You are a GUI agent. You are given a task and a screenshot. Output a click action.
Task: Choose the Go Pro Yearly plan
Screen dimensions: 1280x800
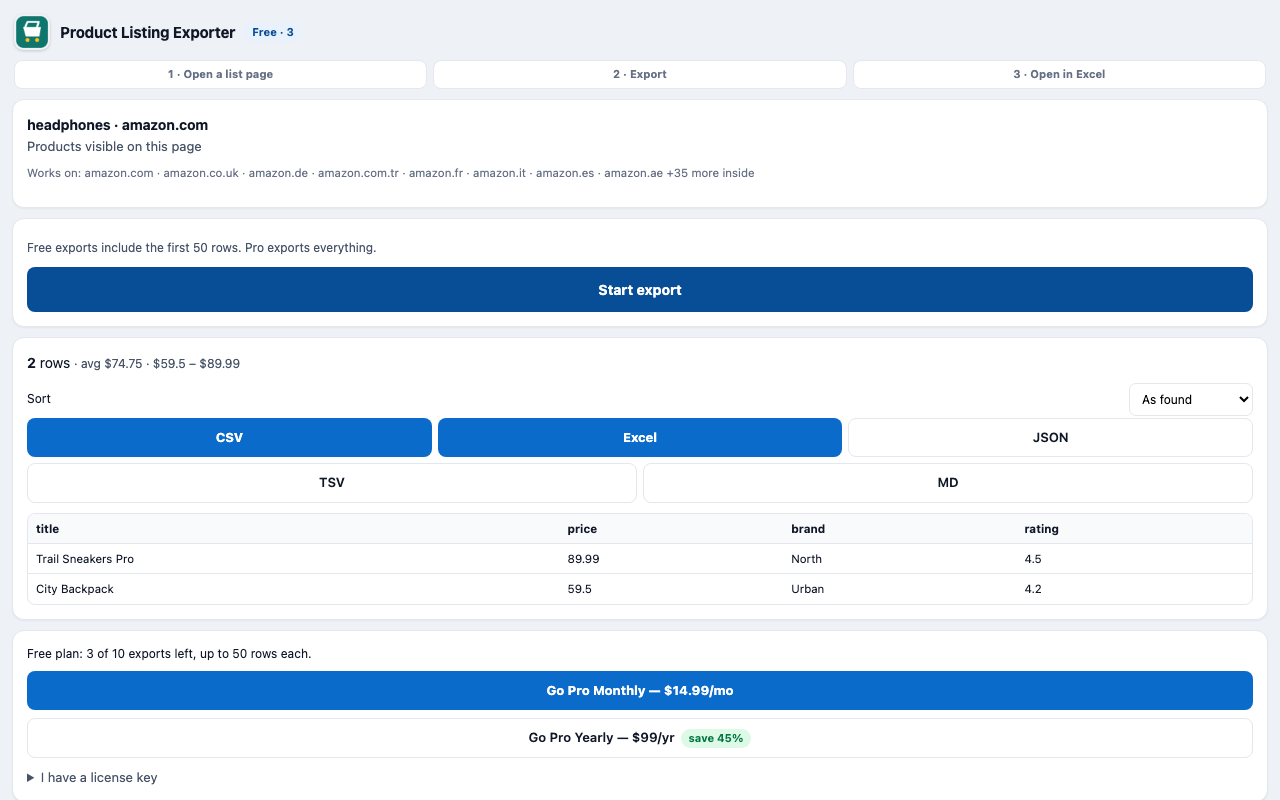(640, 738)
